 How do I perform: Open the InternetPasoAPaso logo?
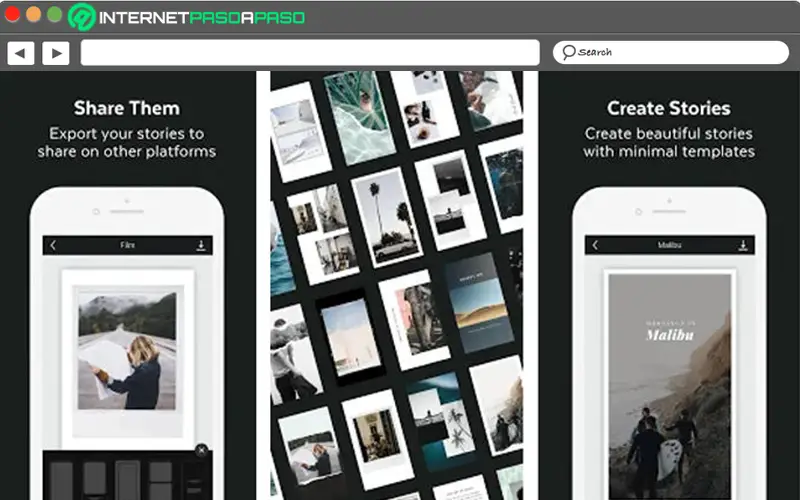click(187, 17)
